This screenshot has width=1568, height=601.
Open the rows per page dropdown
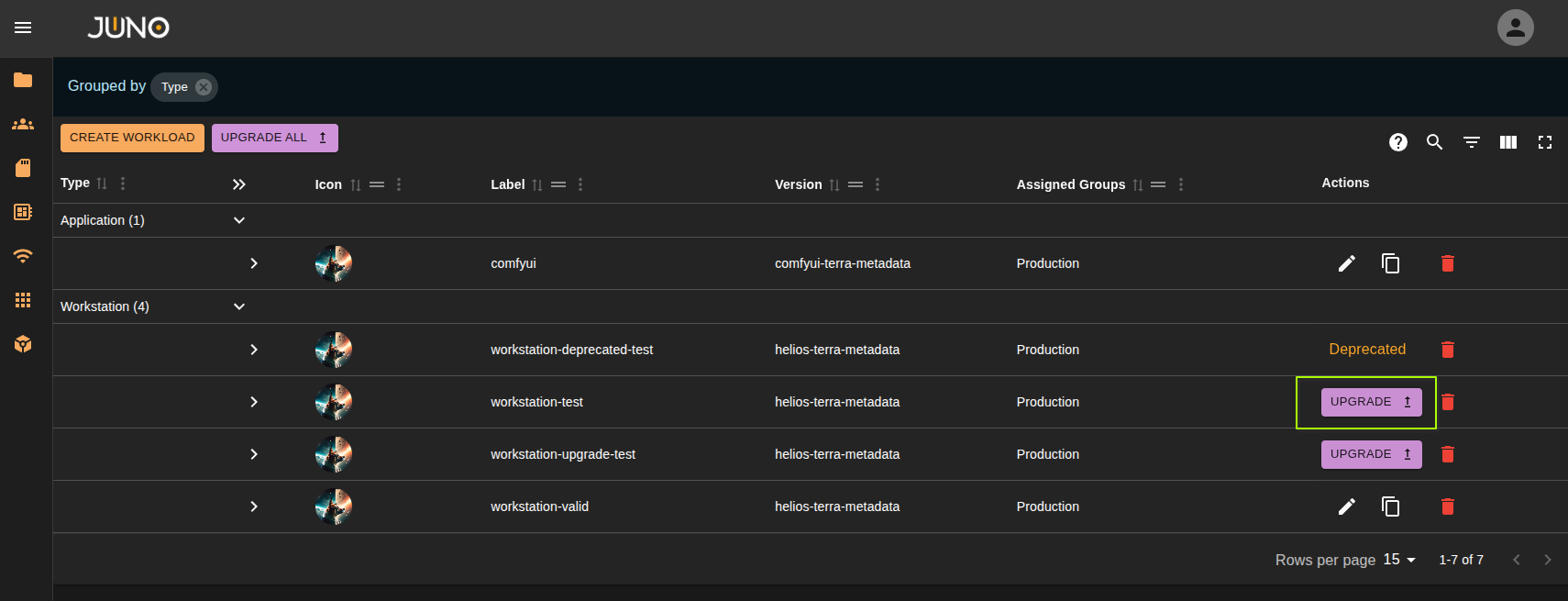pyautogui.click(x=1399, y=560)
